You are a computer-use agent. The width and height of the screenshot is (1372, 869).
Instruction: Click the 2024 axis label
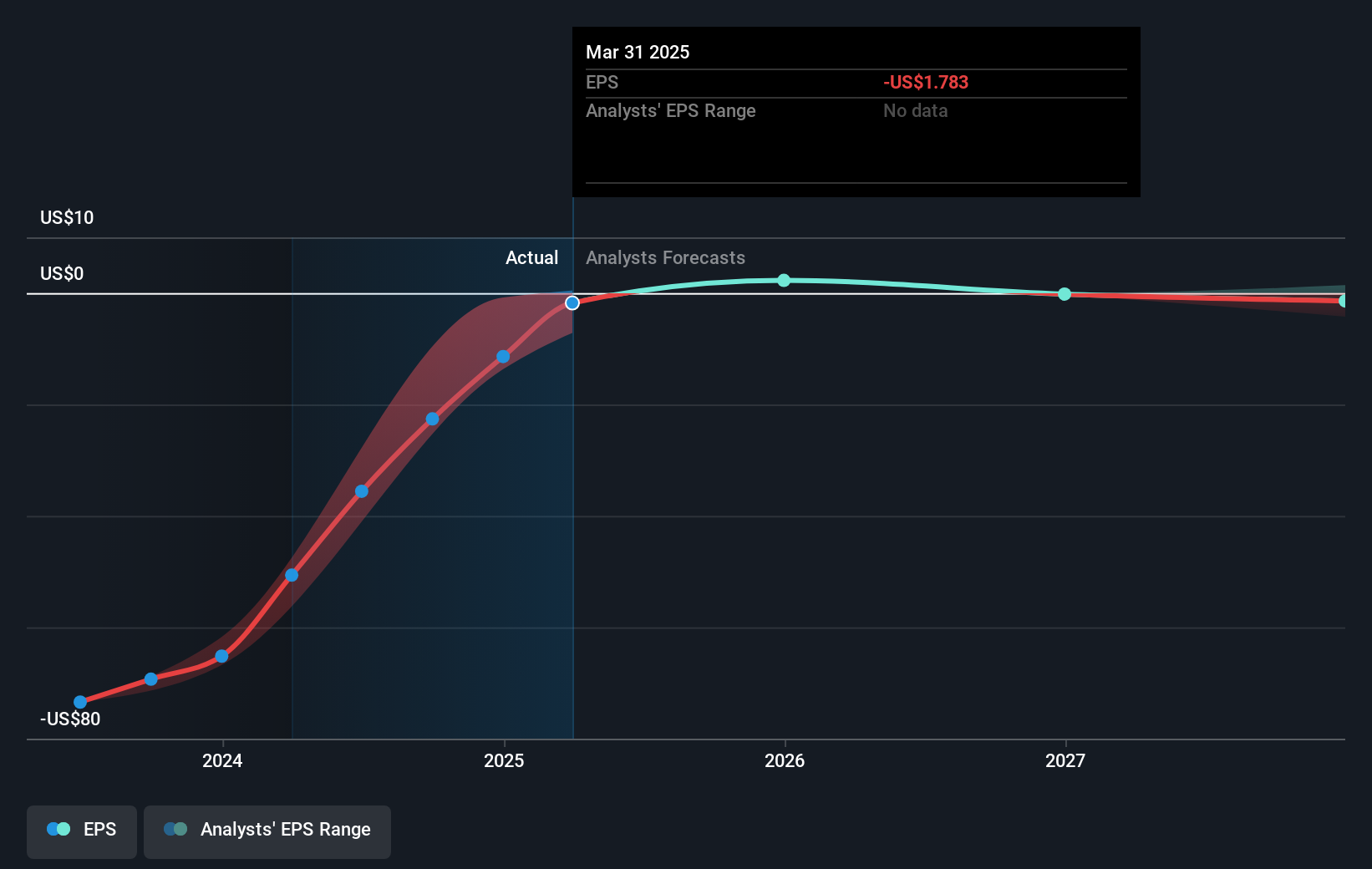tap(222, 760)
